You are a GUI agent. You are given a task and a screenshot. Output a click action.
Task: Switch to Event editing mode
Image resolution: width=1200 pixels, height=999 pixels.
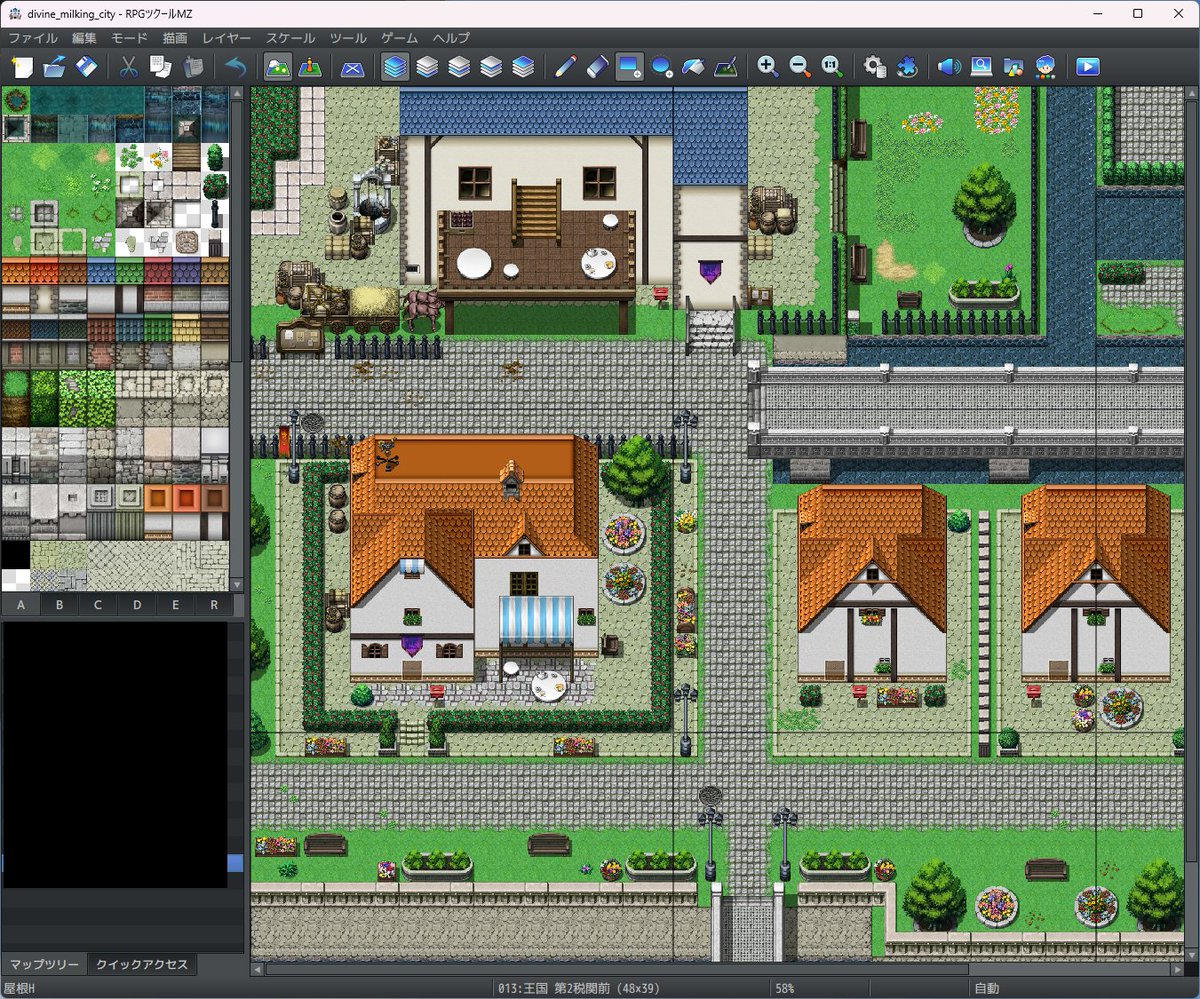tap(311, 67)
